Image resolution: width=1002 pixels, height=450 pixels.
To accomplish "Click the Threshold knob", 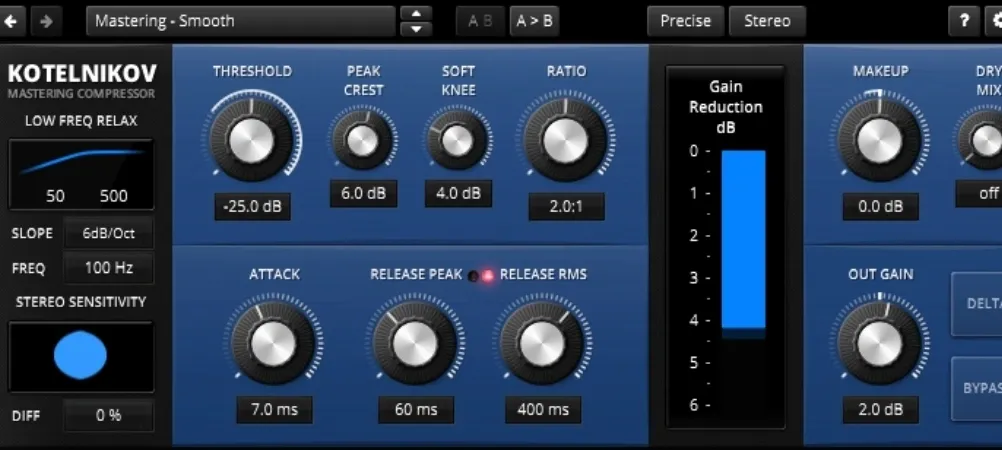I will coord(251,141).
